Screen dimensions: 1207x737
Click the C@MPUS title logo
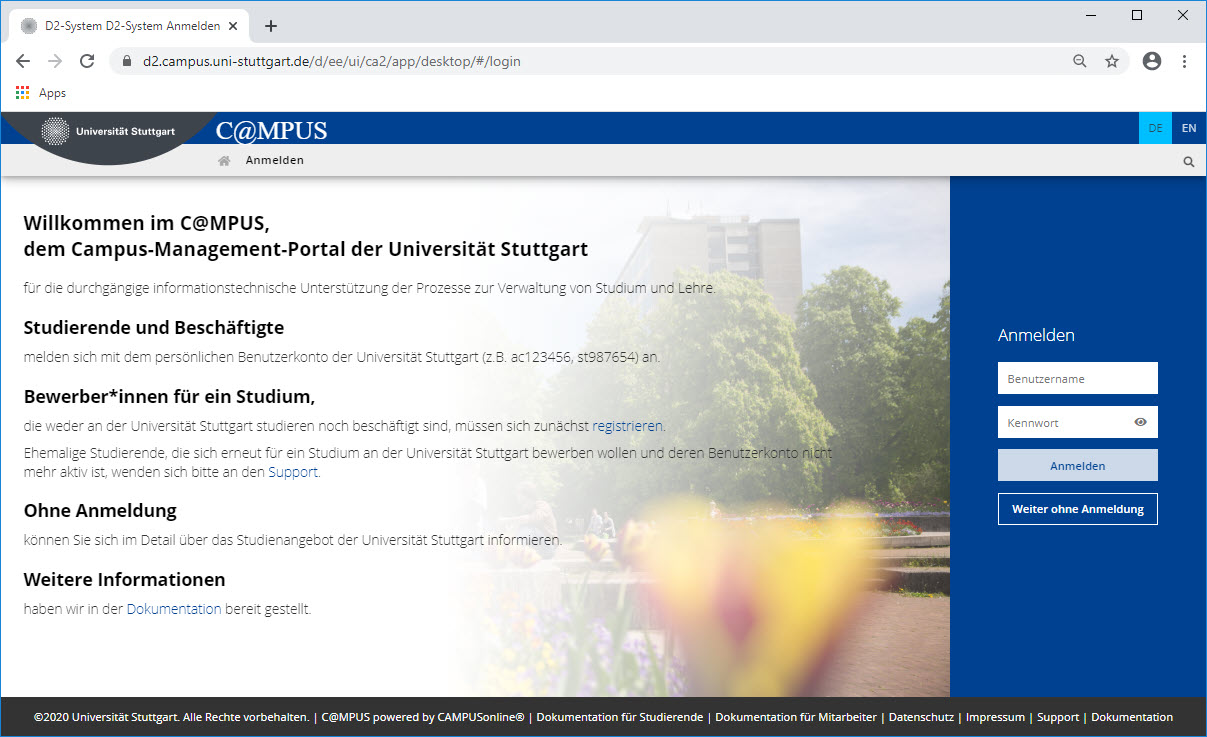(271, 130)
